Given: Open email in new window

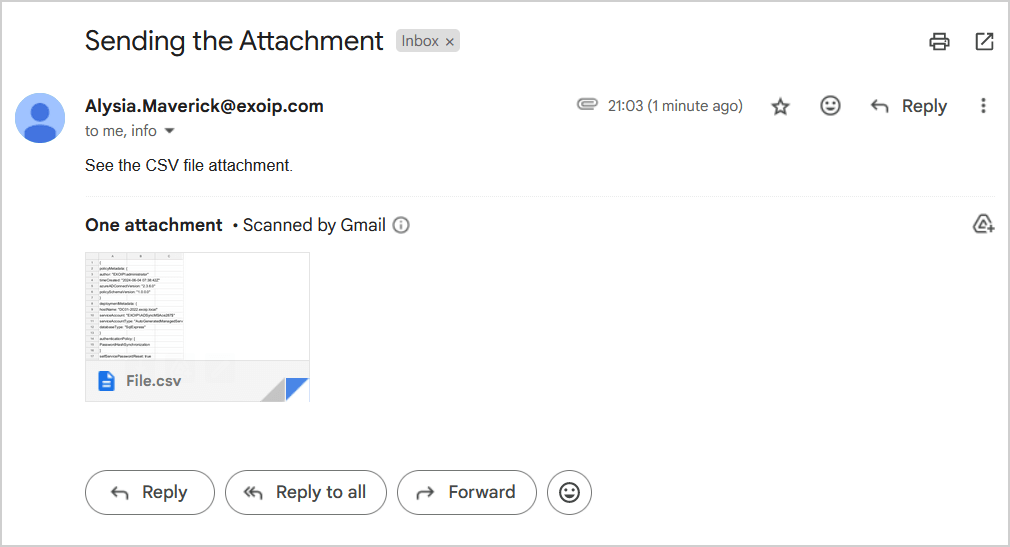Looking at the screenshot, I should coord(984,41).
